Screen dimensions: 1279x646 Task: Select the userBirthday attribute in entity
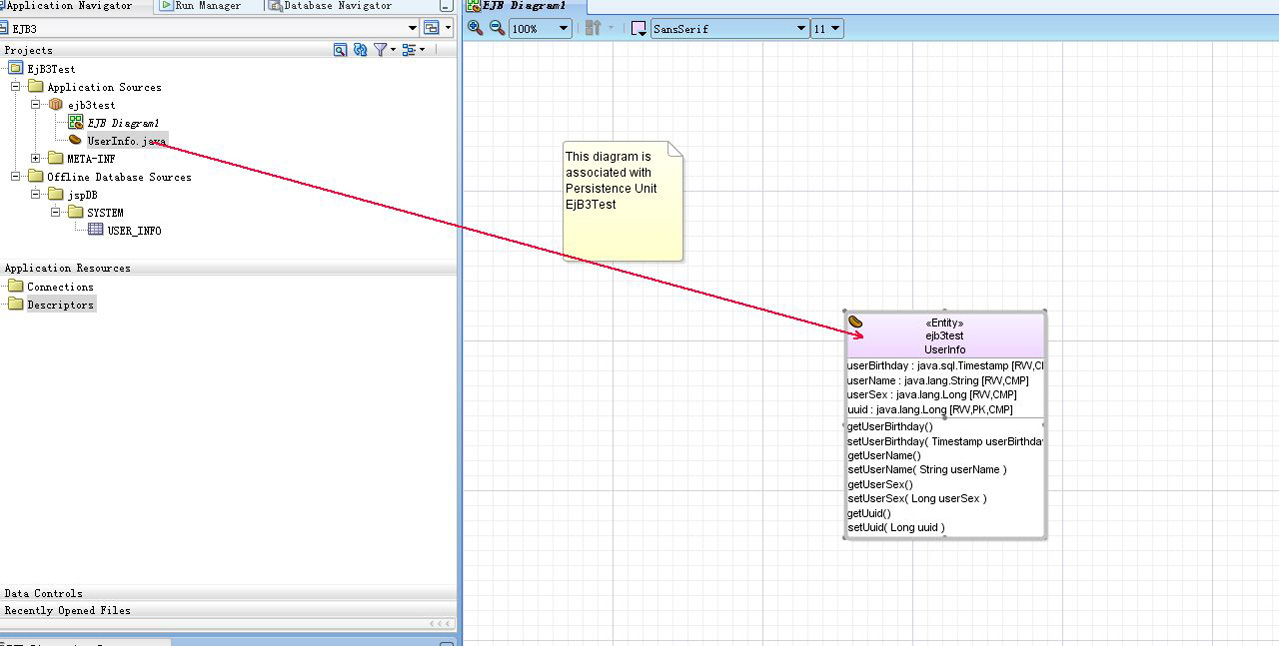(x=945, y=366)
